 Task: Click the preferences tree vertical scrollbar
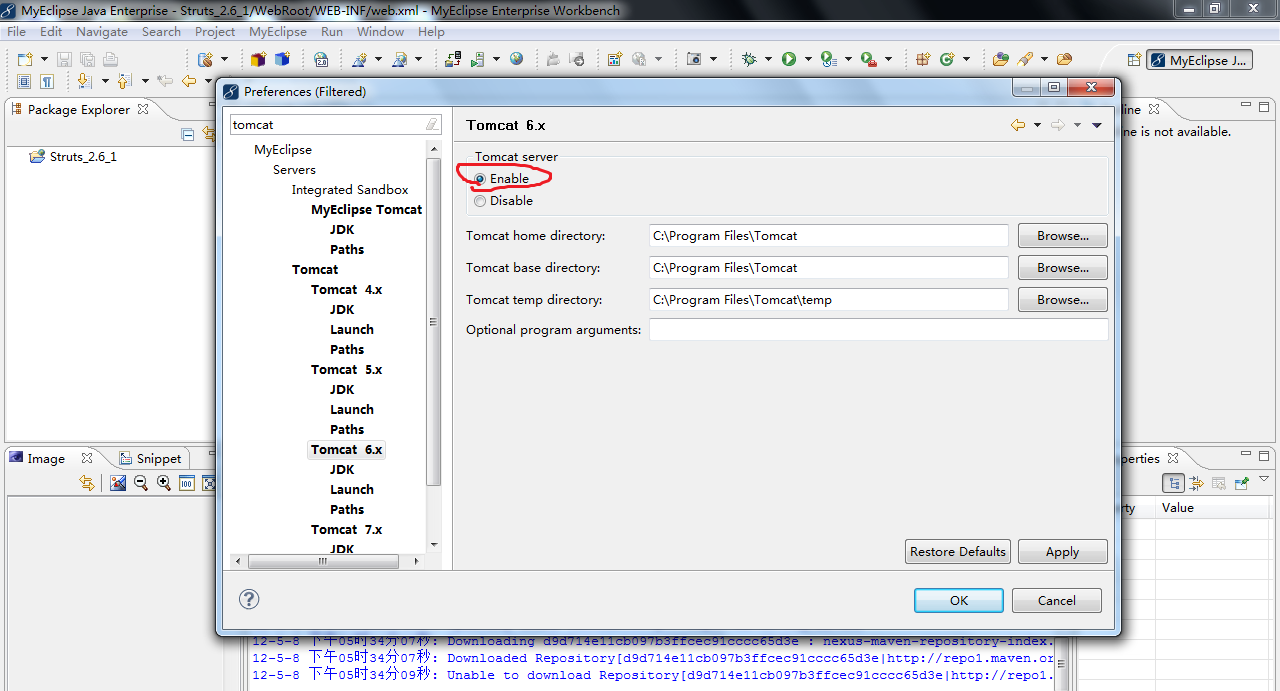tap(433, 320)
